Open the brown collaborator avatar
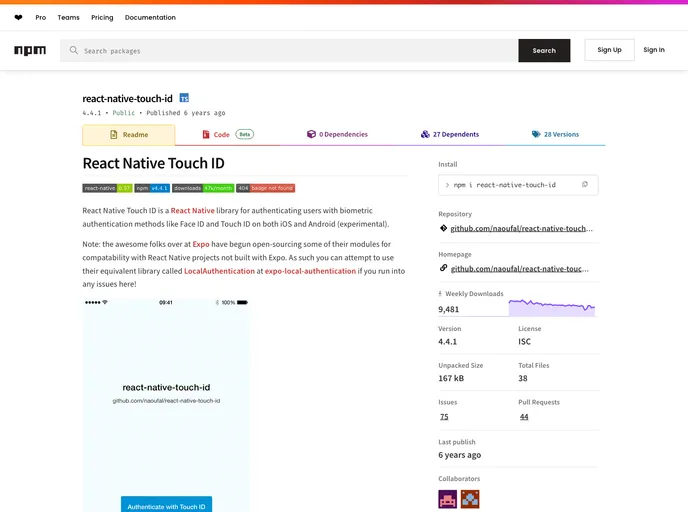The height and width of the screenshot is (512, 688). (x=470, y=499)
